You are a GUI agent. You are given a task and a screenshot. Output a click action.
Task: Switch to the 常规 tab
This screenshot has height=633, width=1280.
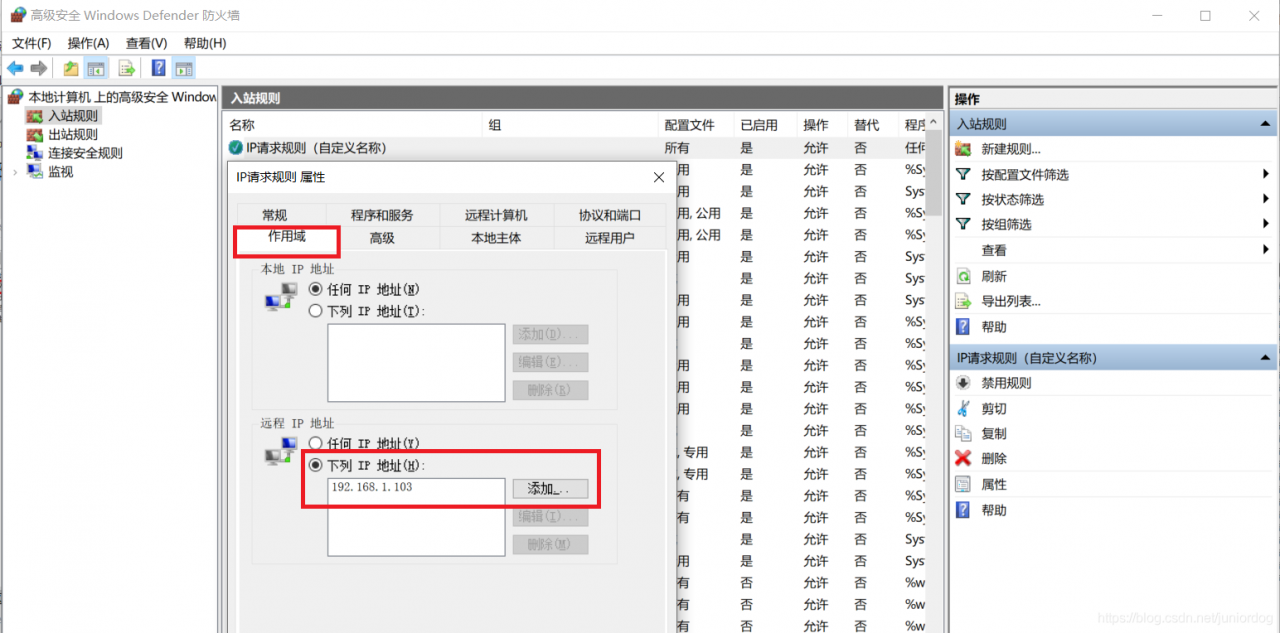click(x=275, y=215)
